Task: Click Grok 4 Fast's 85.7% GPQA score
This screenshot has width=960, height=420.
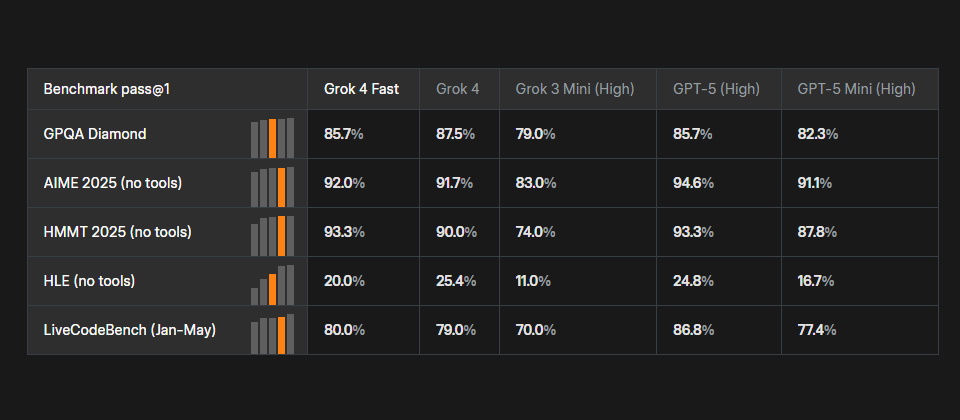Action: 344,134
